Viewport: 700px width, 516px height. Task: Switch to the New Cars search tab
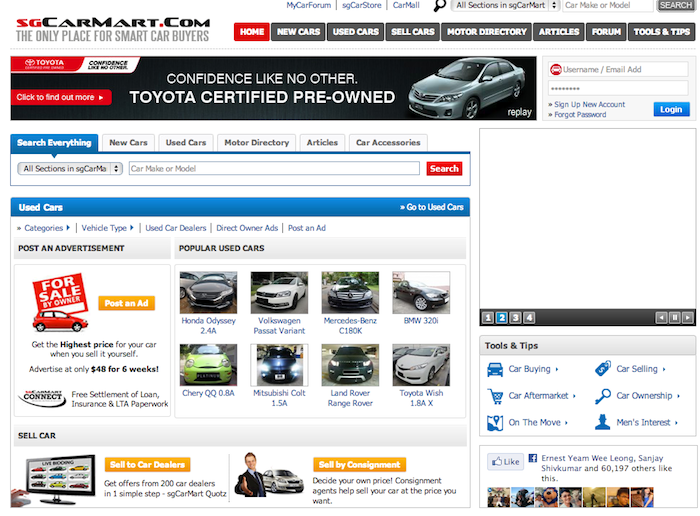pyautogui.click(x=130, y=143)
